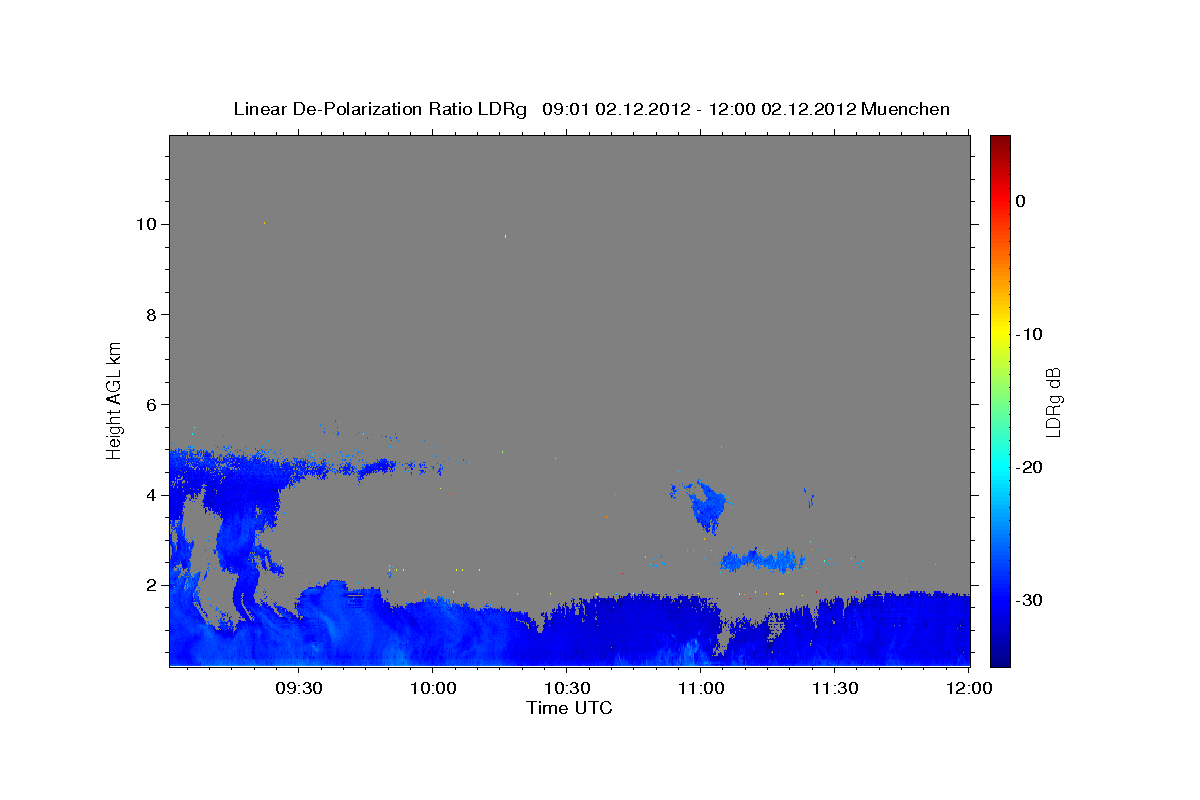Click the isolated blue cloud patch near 11:00

point(708,506)
